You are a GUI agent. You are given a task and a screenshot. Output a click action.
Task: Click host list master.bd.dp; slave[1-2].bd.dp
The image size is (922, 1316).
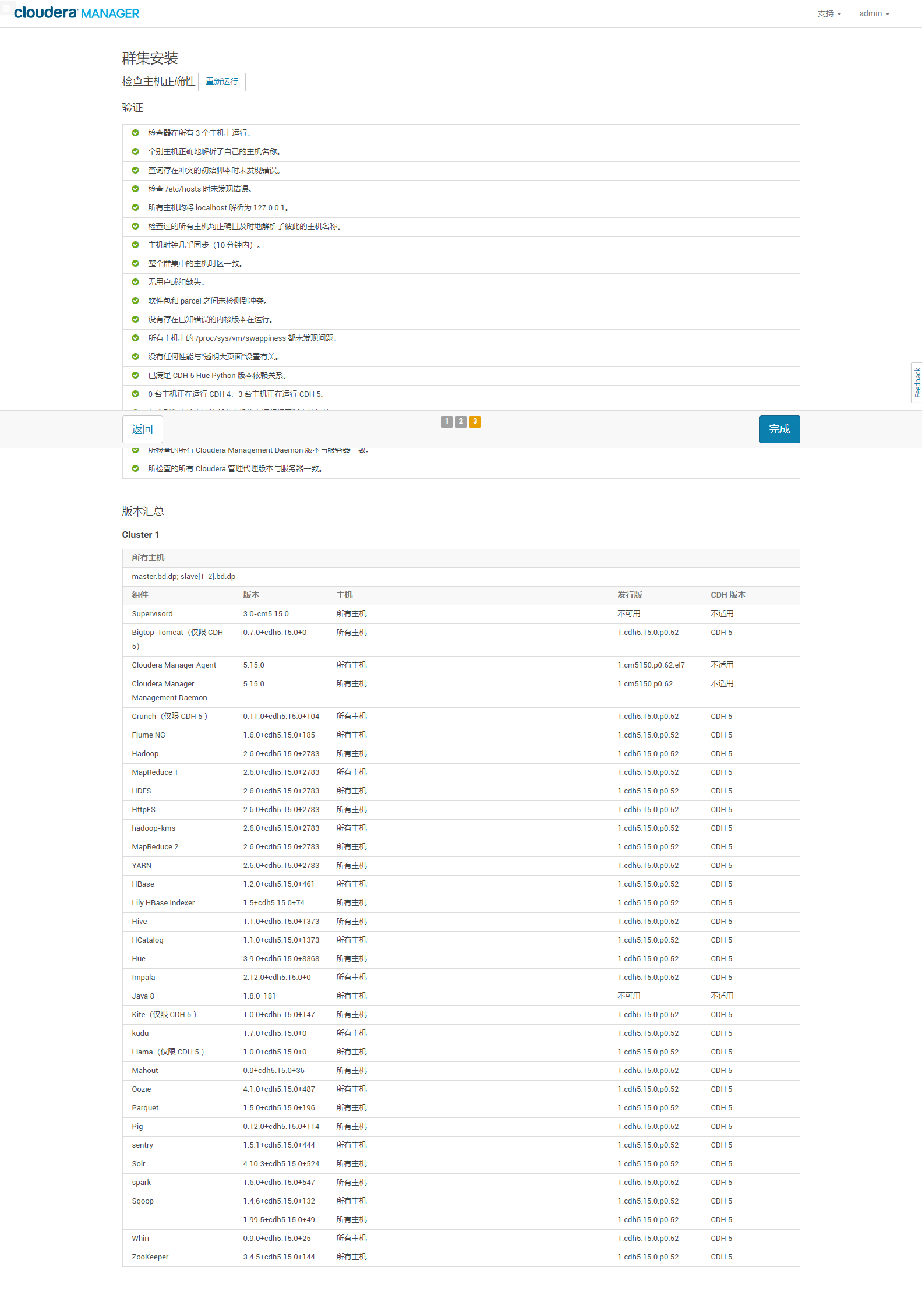pyautogui.click(x=183, y=577)
